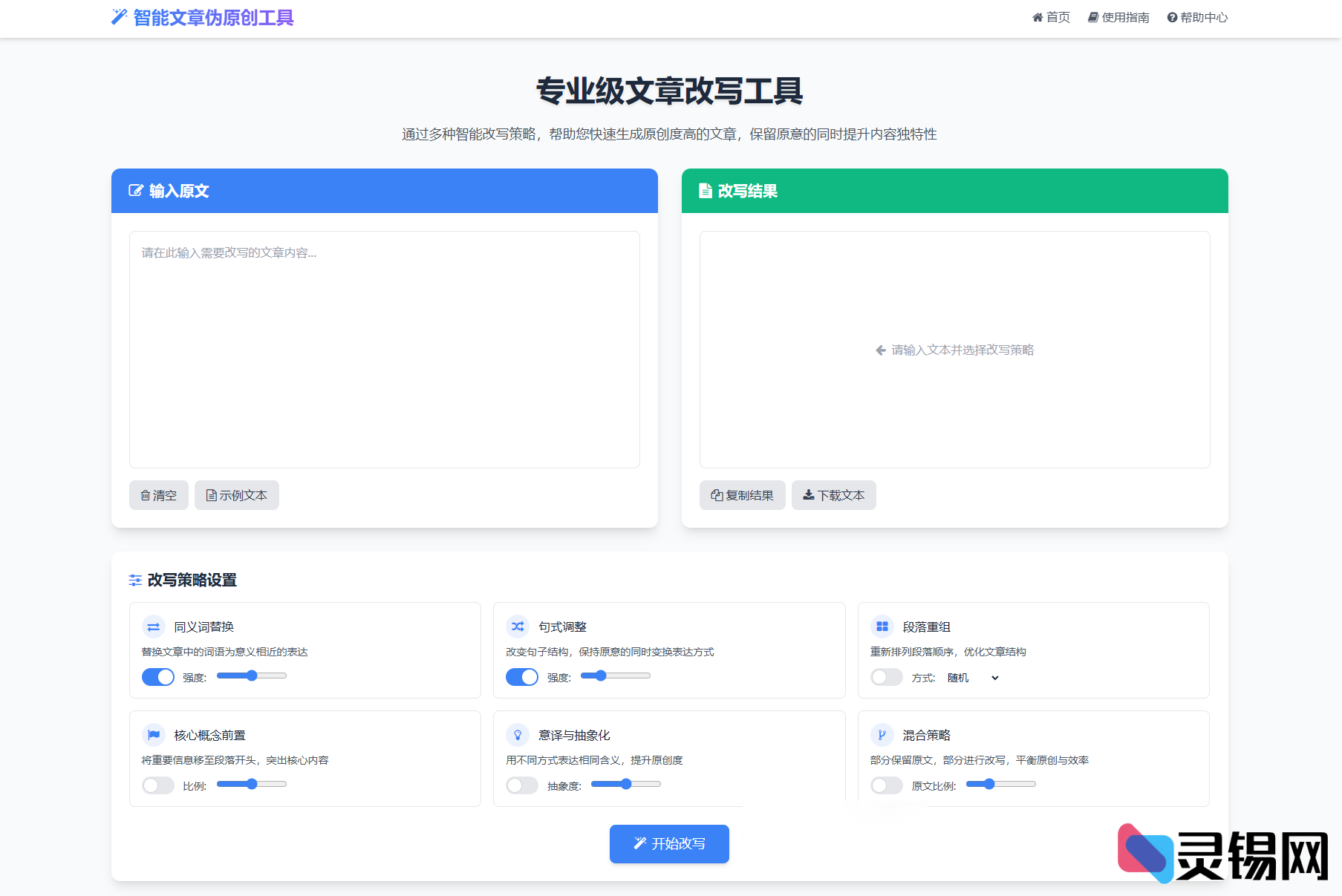Turn on the 意译与抽象化 toggle
This screenshot has width=1342, height=896.
point(522,785)
